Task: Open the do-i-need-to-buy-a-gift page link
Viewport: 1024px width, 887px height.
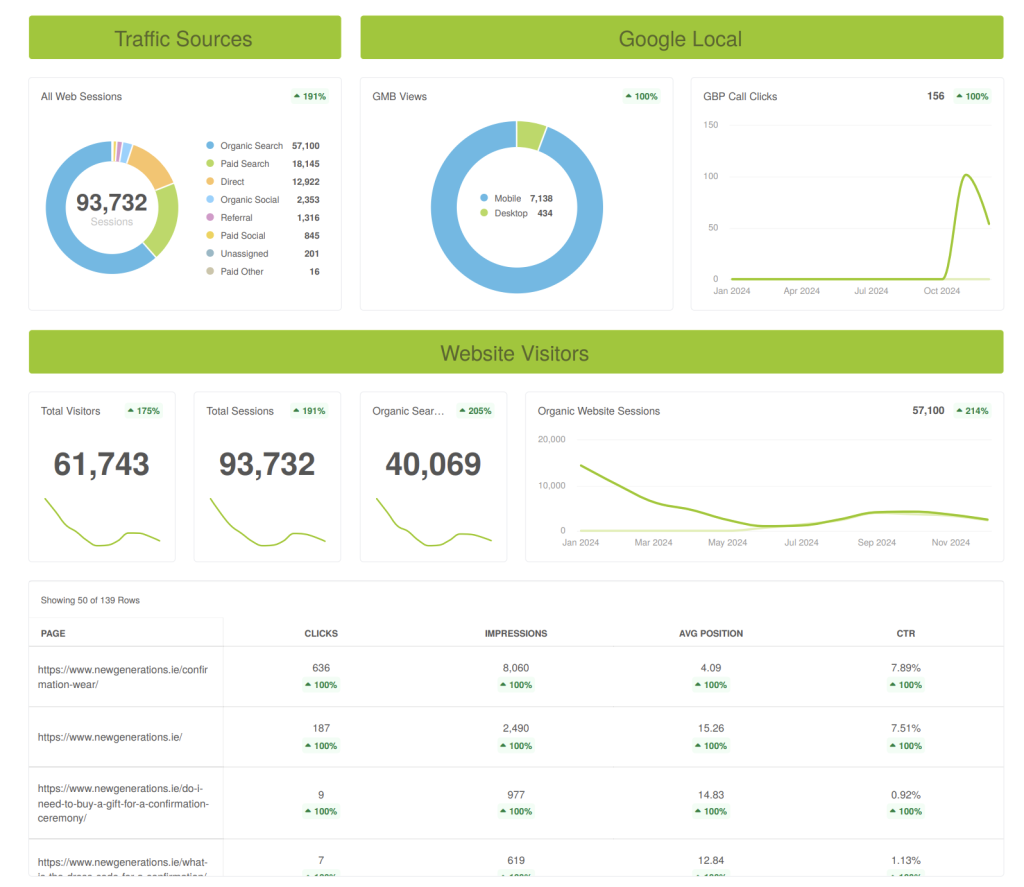Action: pos(123,803)
